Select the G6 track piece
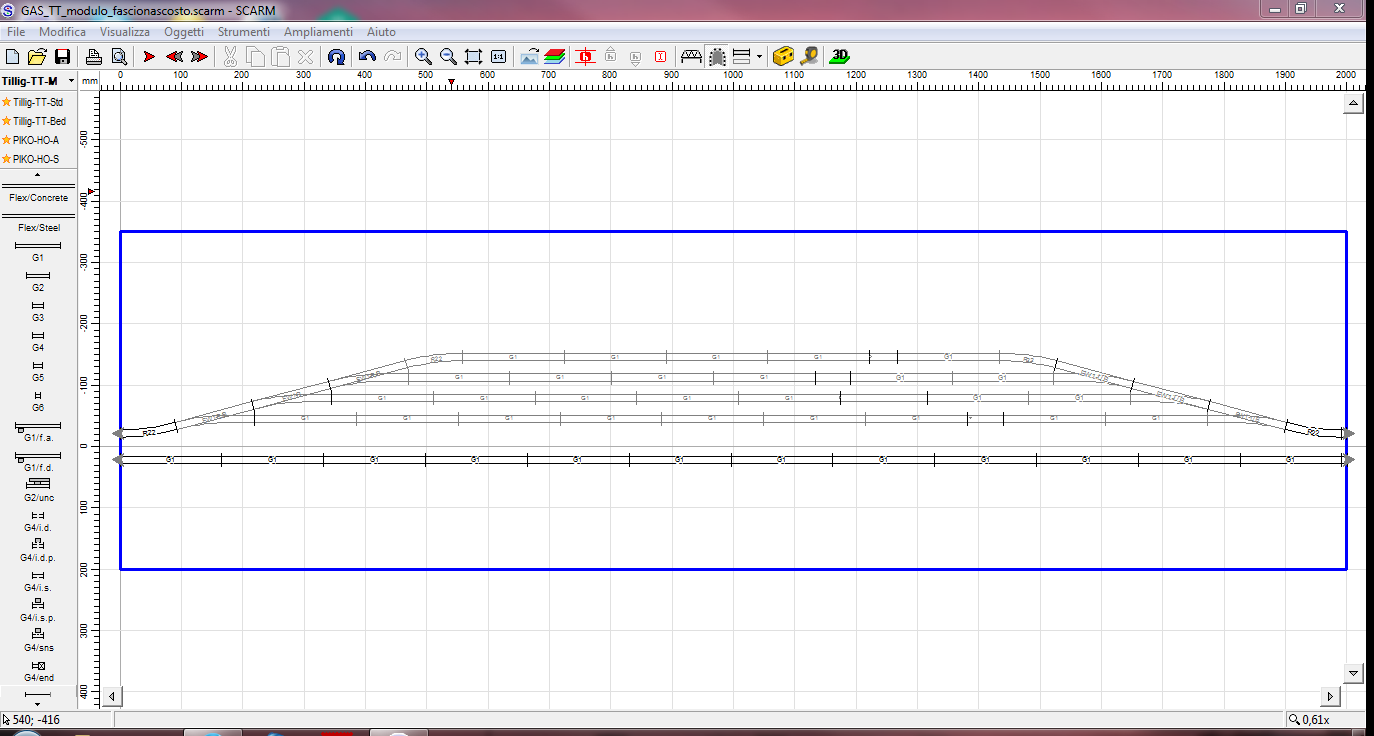The image size is (1374, 736). [38, 401]
